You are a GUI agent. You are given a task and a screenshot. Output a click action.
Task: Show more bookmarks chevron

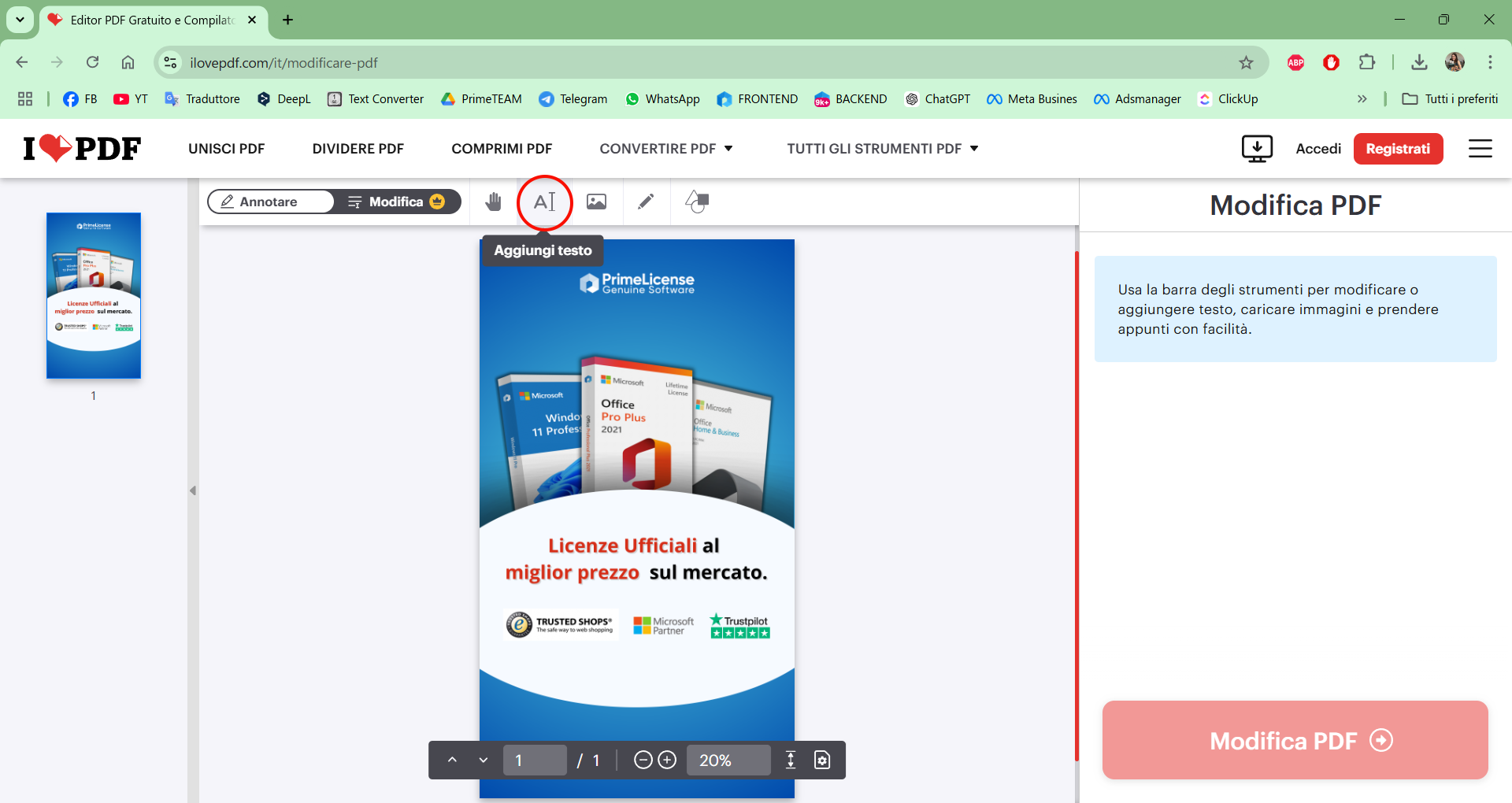click(x=1362, y=99)
